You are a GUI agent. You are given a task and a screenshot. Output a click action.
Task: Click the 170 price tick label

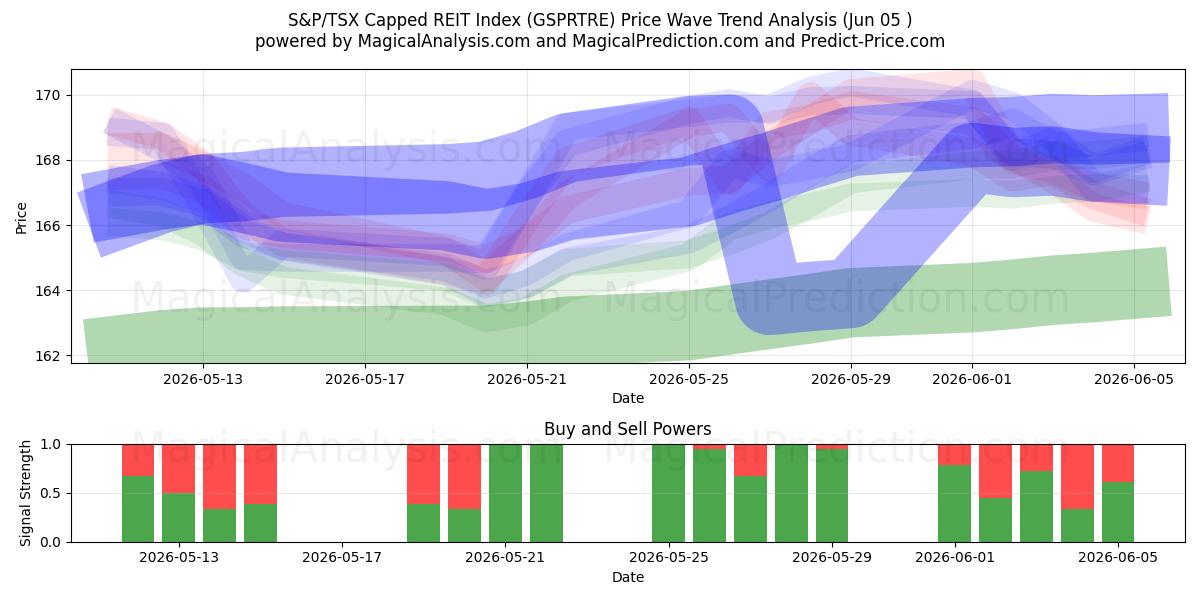pyautogui.click(x=47, y=95)
